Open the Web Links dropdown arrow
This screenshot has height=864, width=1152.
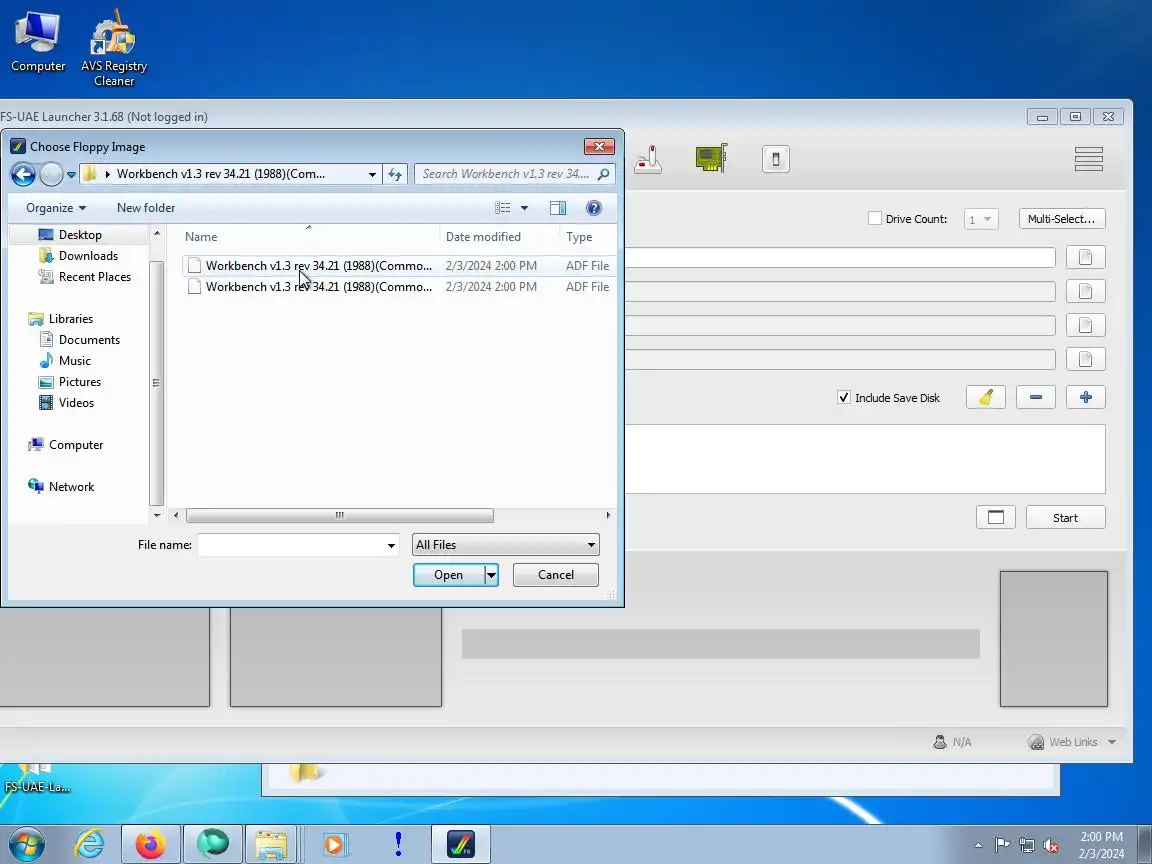1112,742
